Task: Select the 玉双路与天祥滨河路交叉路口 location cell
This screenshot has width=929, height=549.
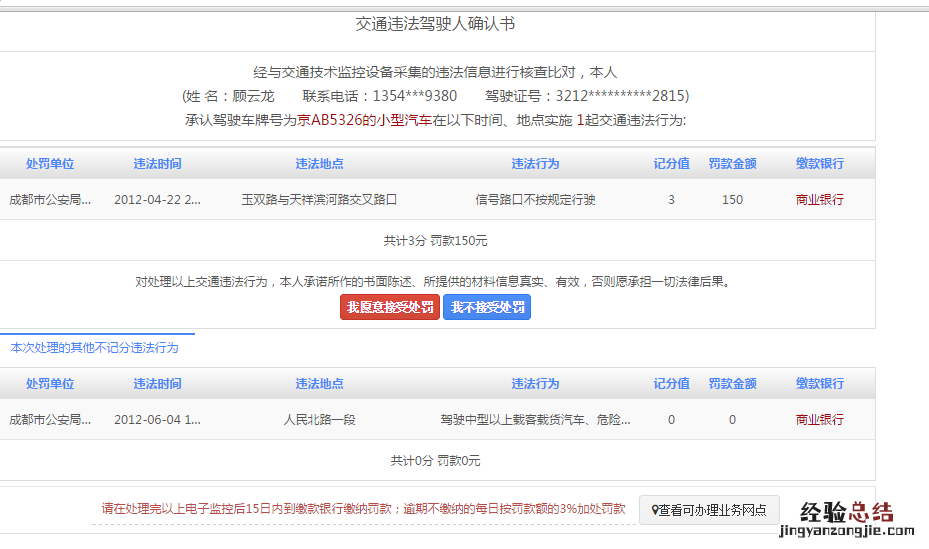Action: [x=319, y=200]
